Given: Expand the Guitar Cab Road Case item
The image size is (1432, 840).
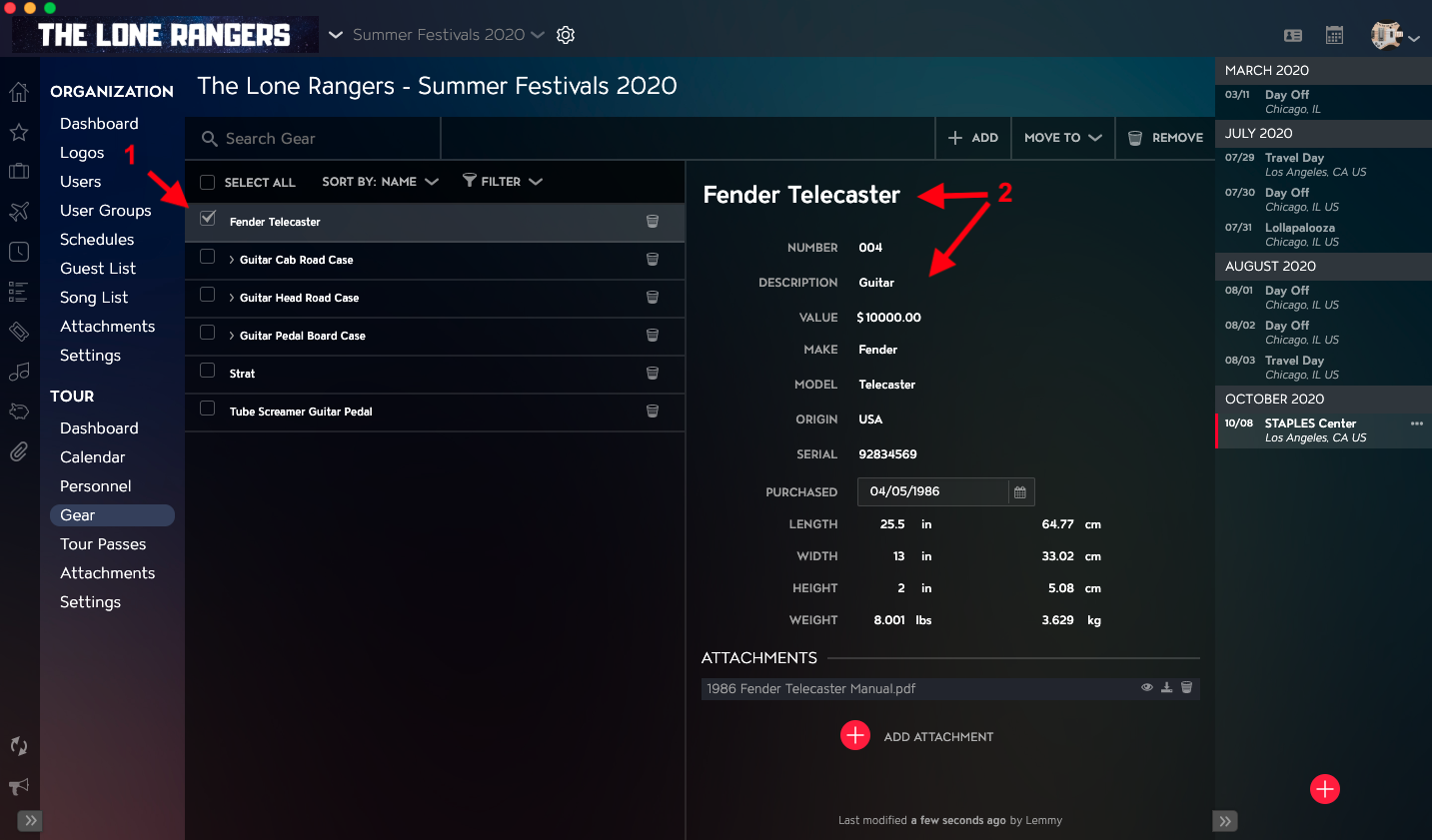Looking at the screenshot, I should click(232, 260).
